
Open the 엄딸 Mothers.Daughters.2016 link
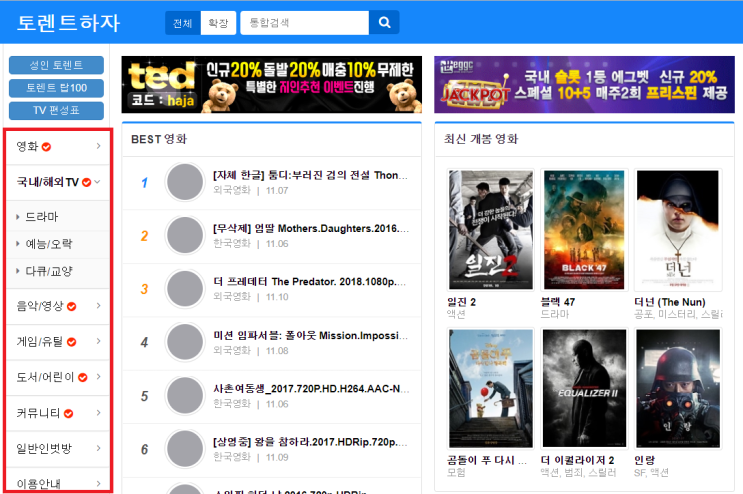310,228
